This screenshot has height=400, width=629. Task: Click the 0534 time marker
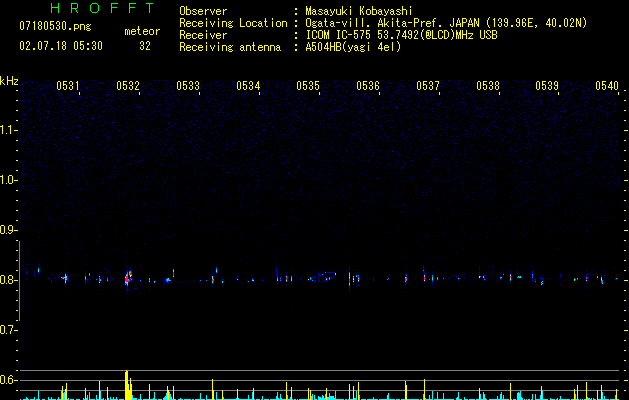[248, 86]
